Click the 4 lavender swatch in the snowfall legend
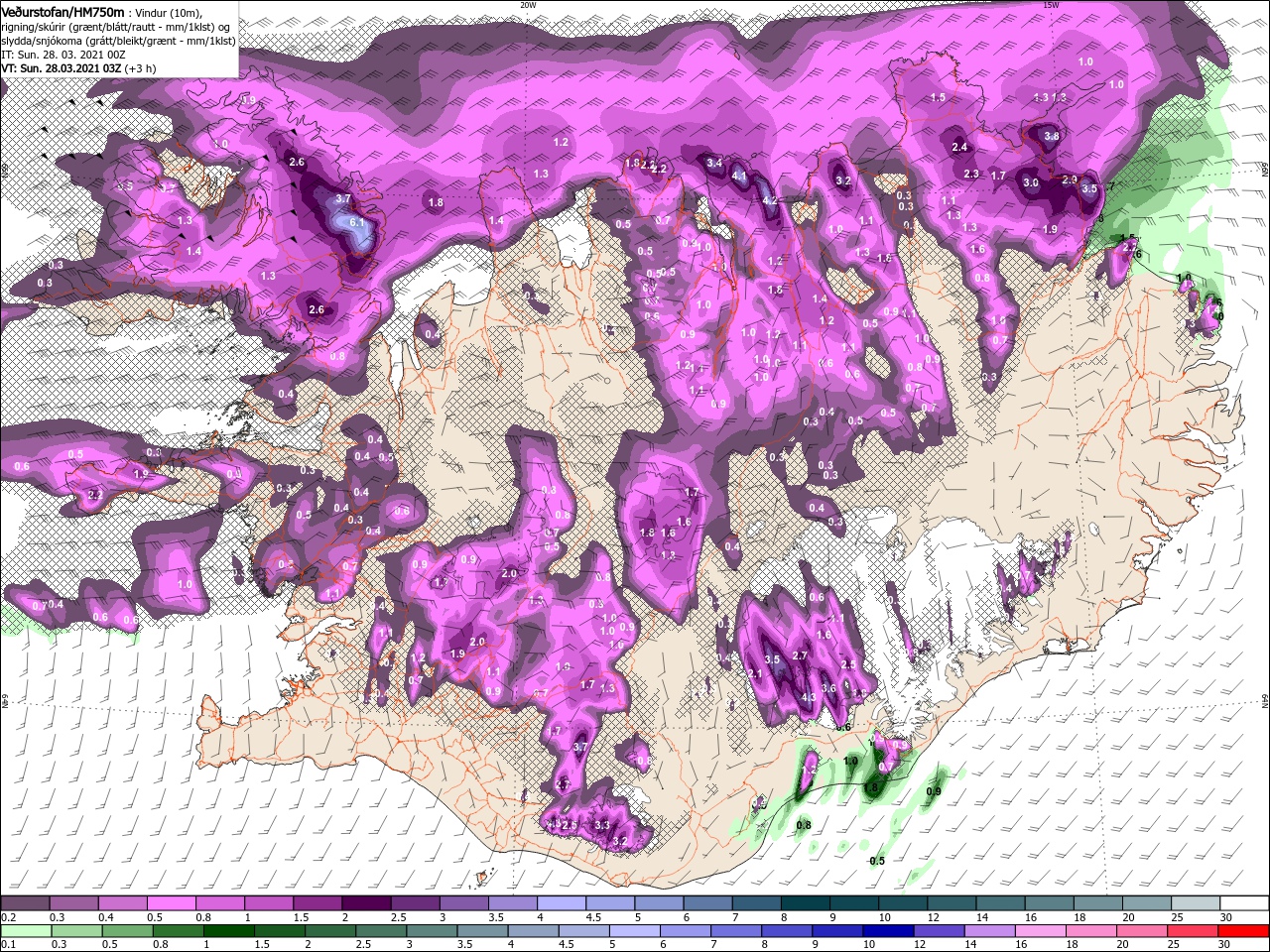Viewport: 1270px width, 952px height. [560, 904]
